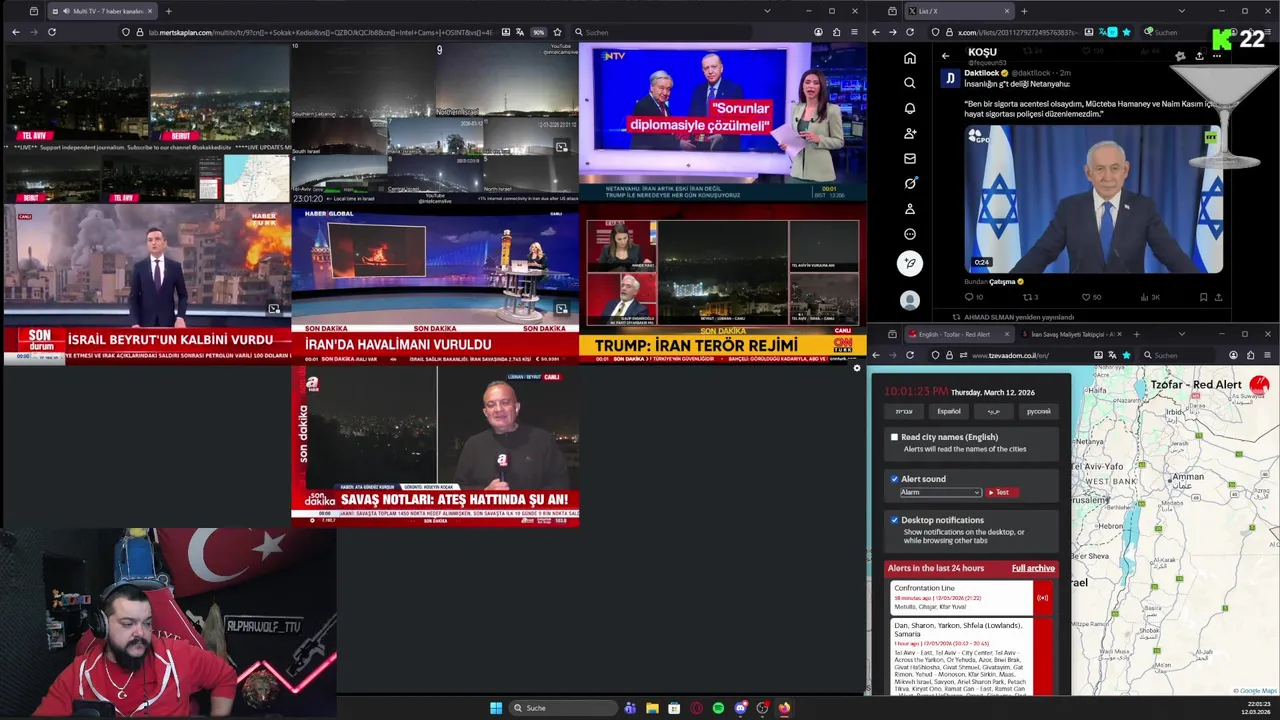Viewport: 1280px width, 720px height.
Task: Open Çatışma source link under video
Action: pyautogui.click(x=1002, y=282)
